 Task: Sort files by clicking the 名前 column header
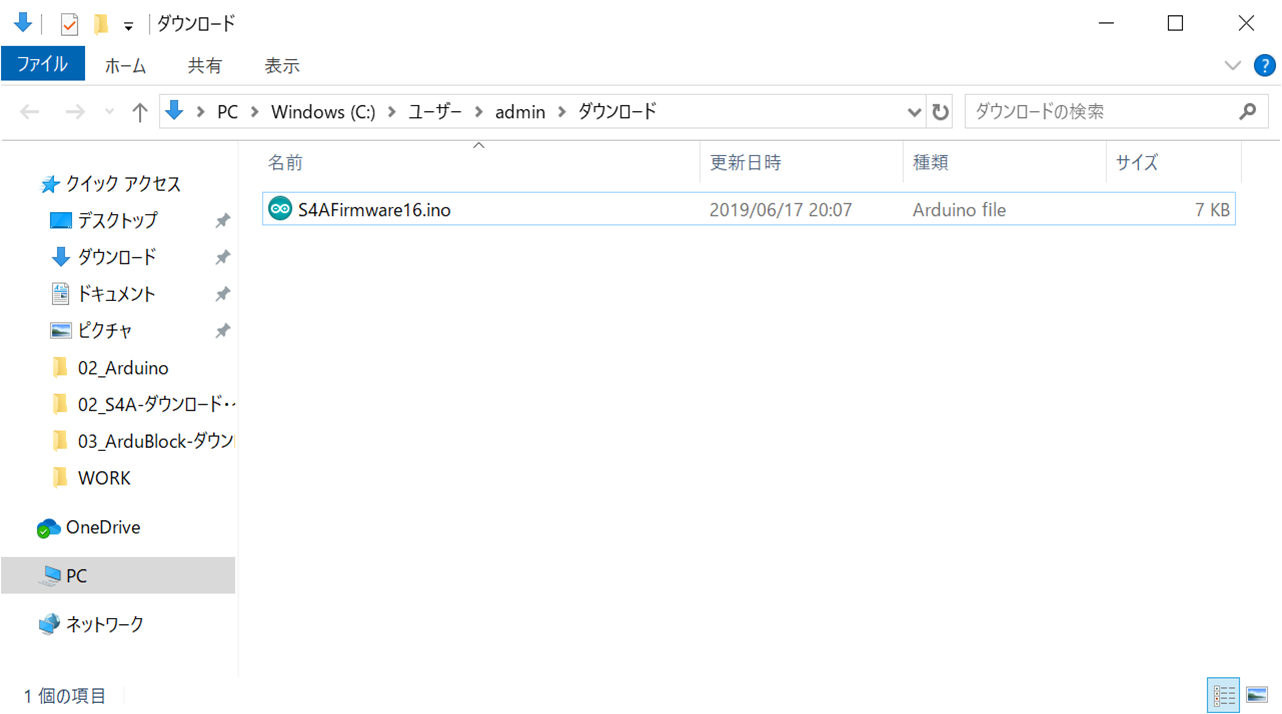tap(285, 161)
